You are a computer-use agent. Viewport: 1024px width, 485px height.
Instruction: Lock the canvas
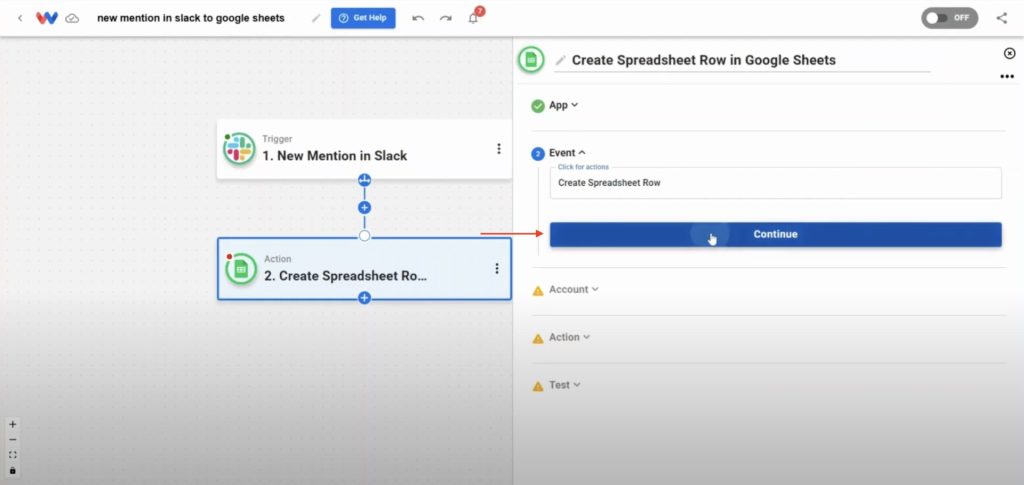click(12, 471)
